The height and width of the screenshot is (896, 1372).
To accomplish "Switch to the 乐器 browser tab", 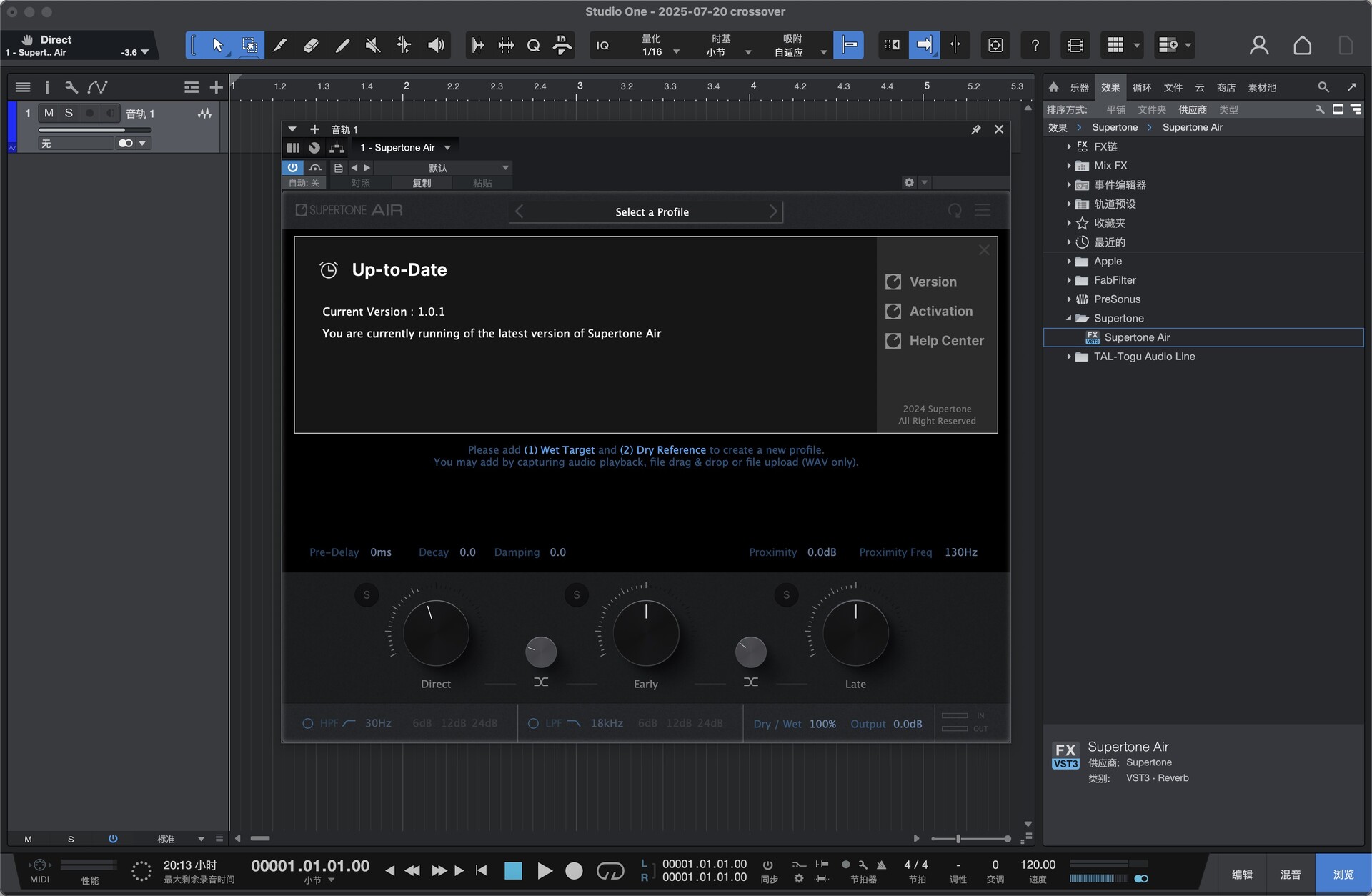I will [x=1079, y=87].
